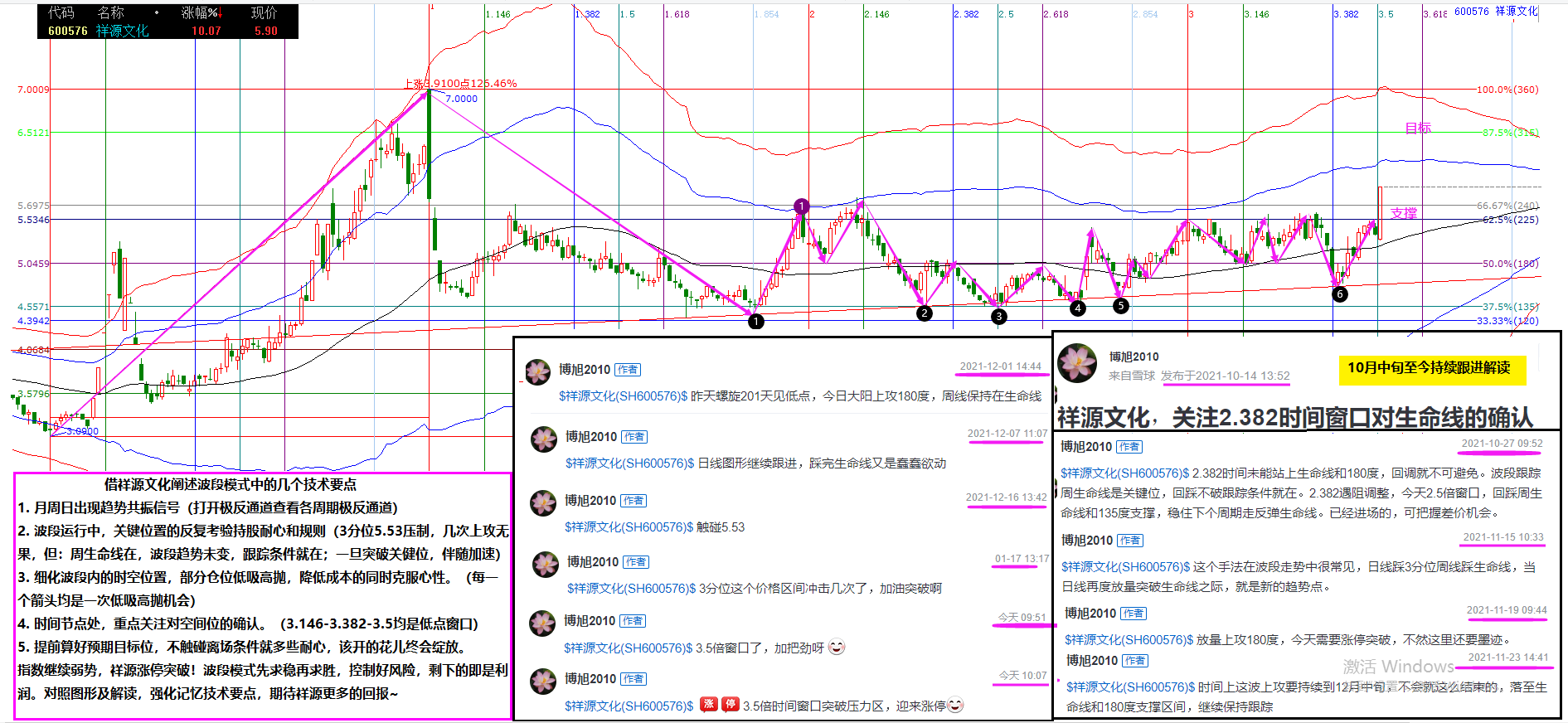Click the 代码 column header
Screen dimensions: 1568x723
[x=61, y=12]
